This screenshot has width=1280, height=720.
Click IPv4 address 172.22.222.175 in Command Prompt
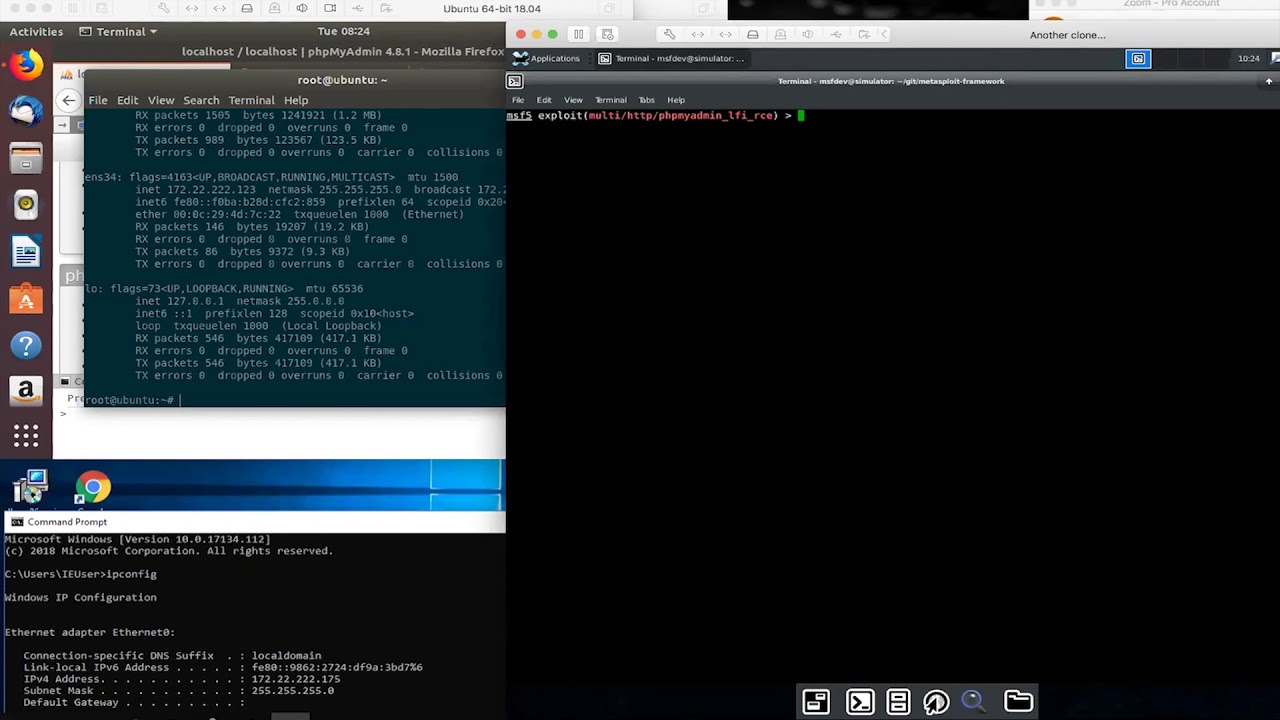pyautogui.click(x=296, y=679)
